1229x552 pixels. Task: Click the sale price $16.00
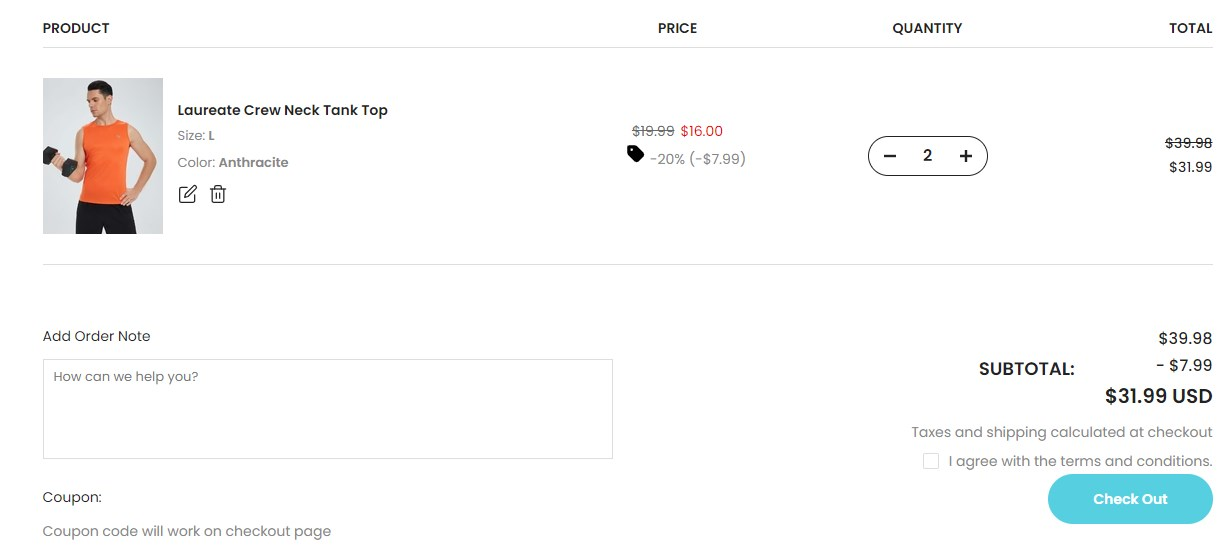pyautogui.click(x=702, y=131)
